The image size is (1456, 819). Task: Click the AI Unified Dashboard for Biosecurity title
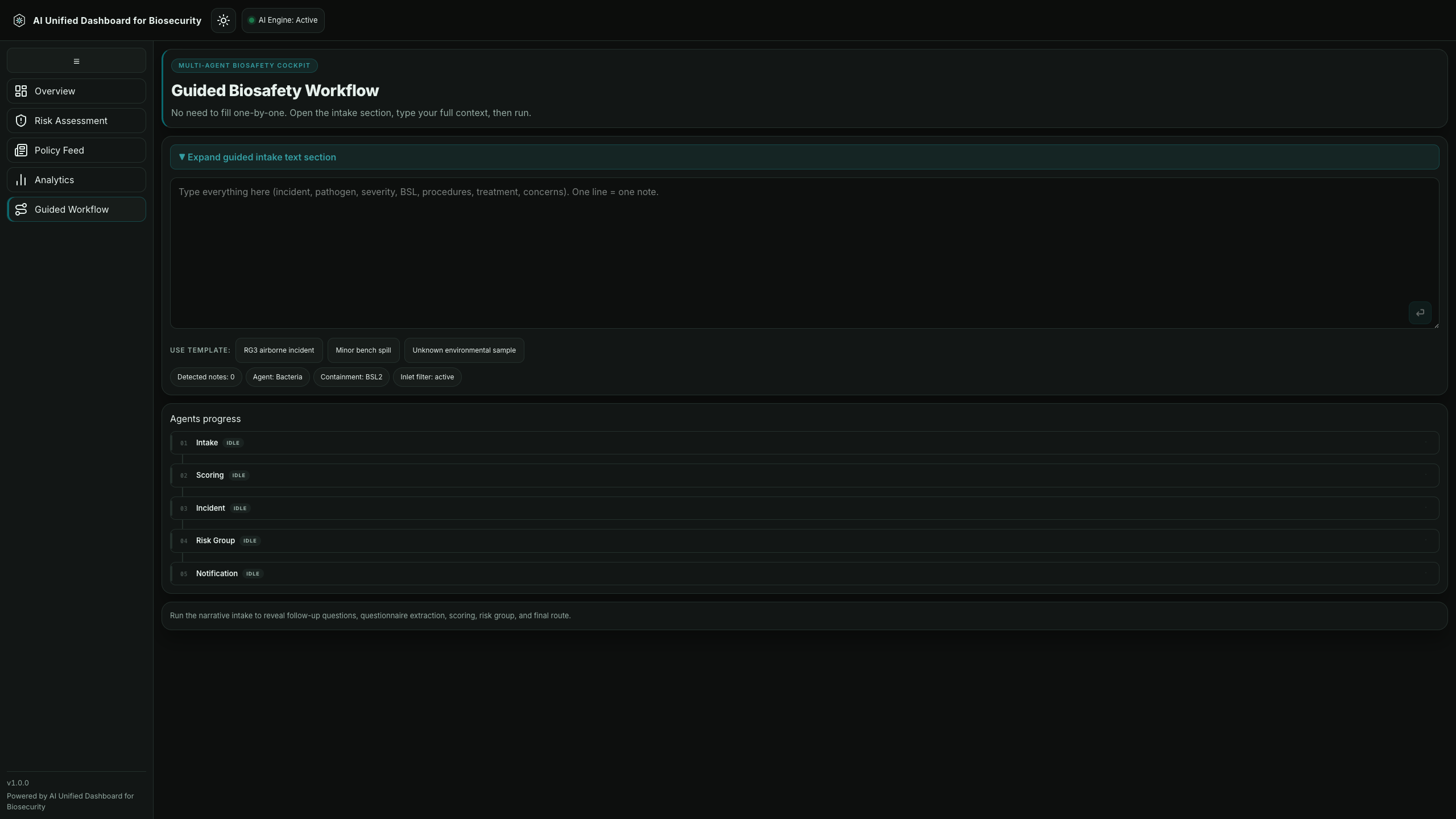(x=117, y=20)
